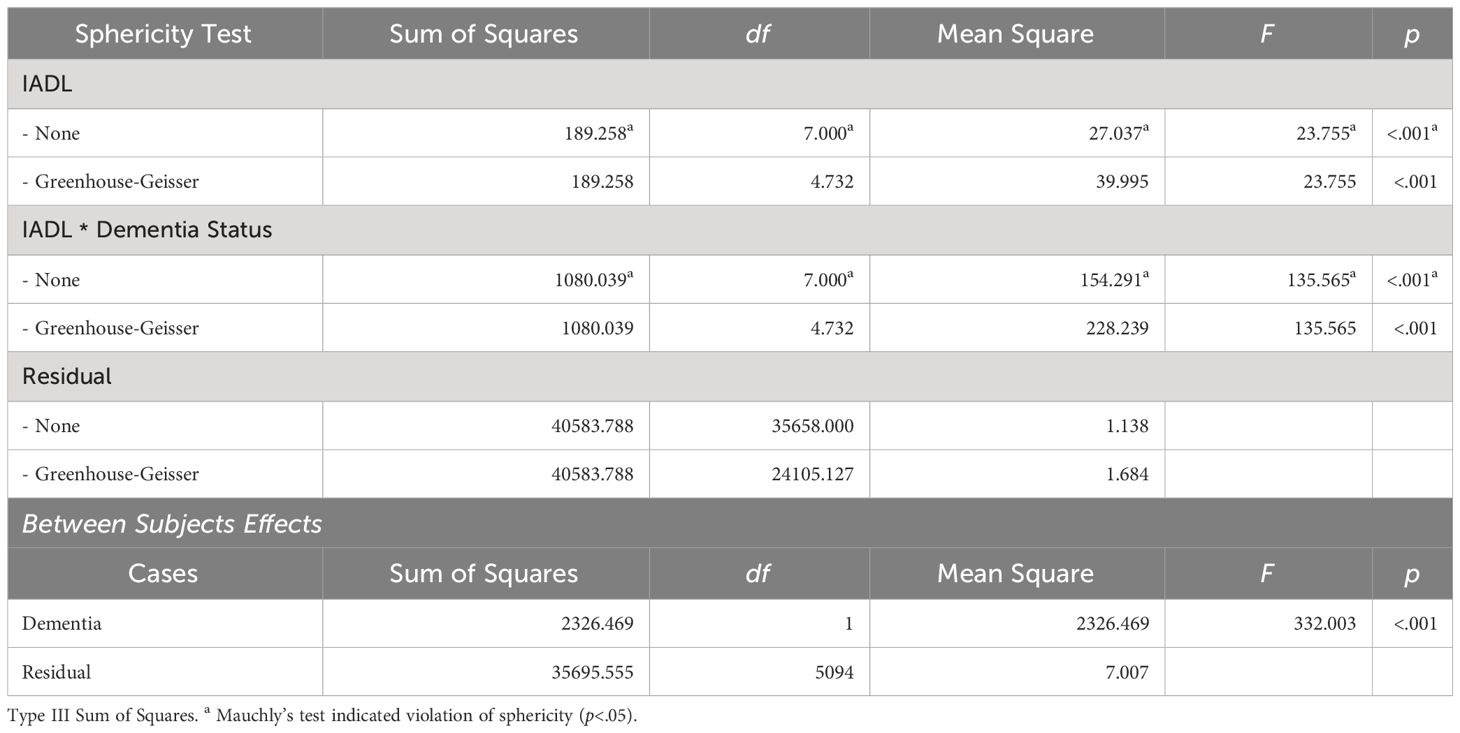Click the Sphericity Test column header

(x=165, y=34)
